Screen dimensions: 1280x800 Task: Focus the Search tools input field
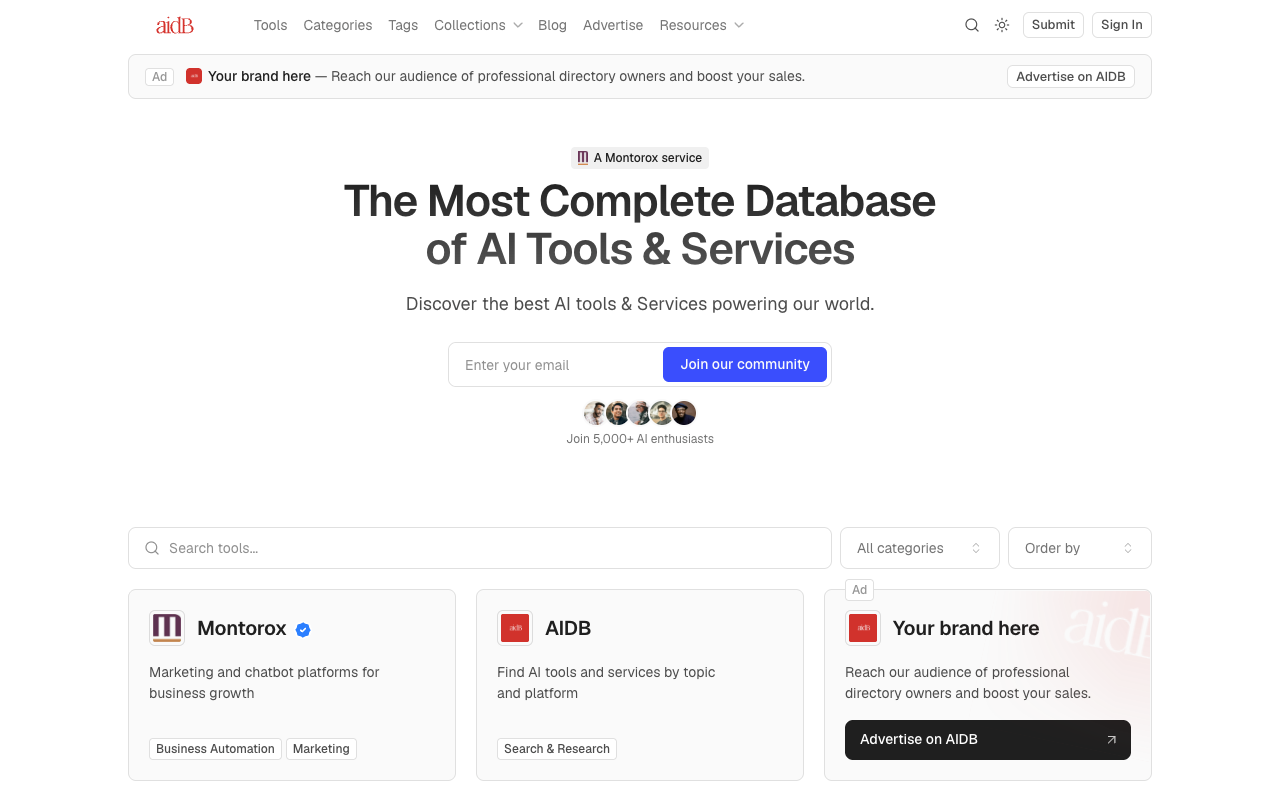point(480,548)
